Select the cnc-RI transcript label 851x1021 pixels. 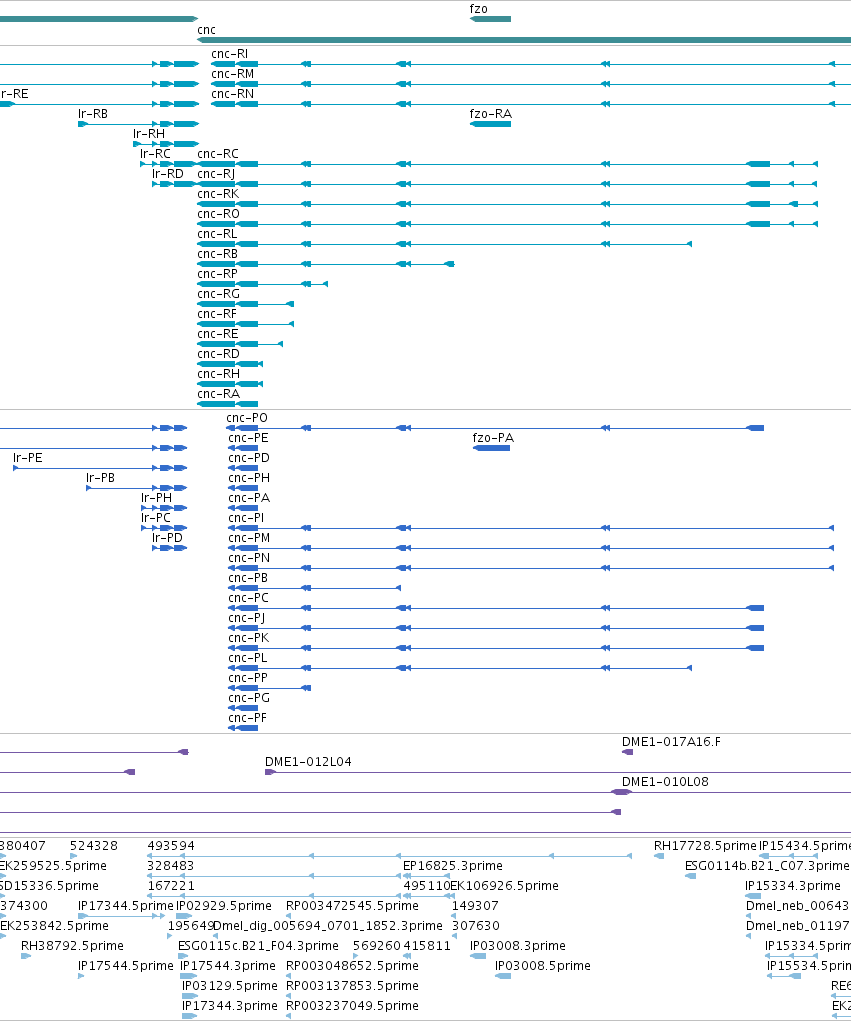tap(229, 53)
